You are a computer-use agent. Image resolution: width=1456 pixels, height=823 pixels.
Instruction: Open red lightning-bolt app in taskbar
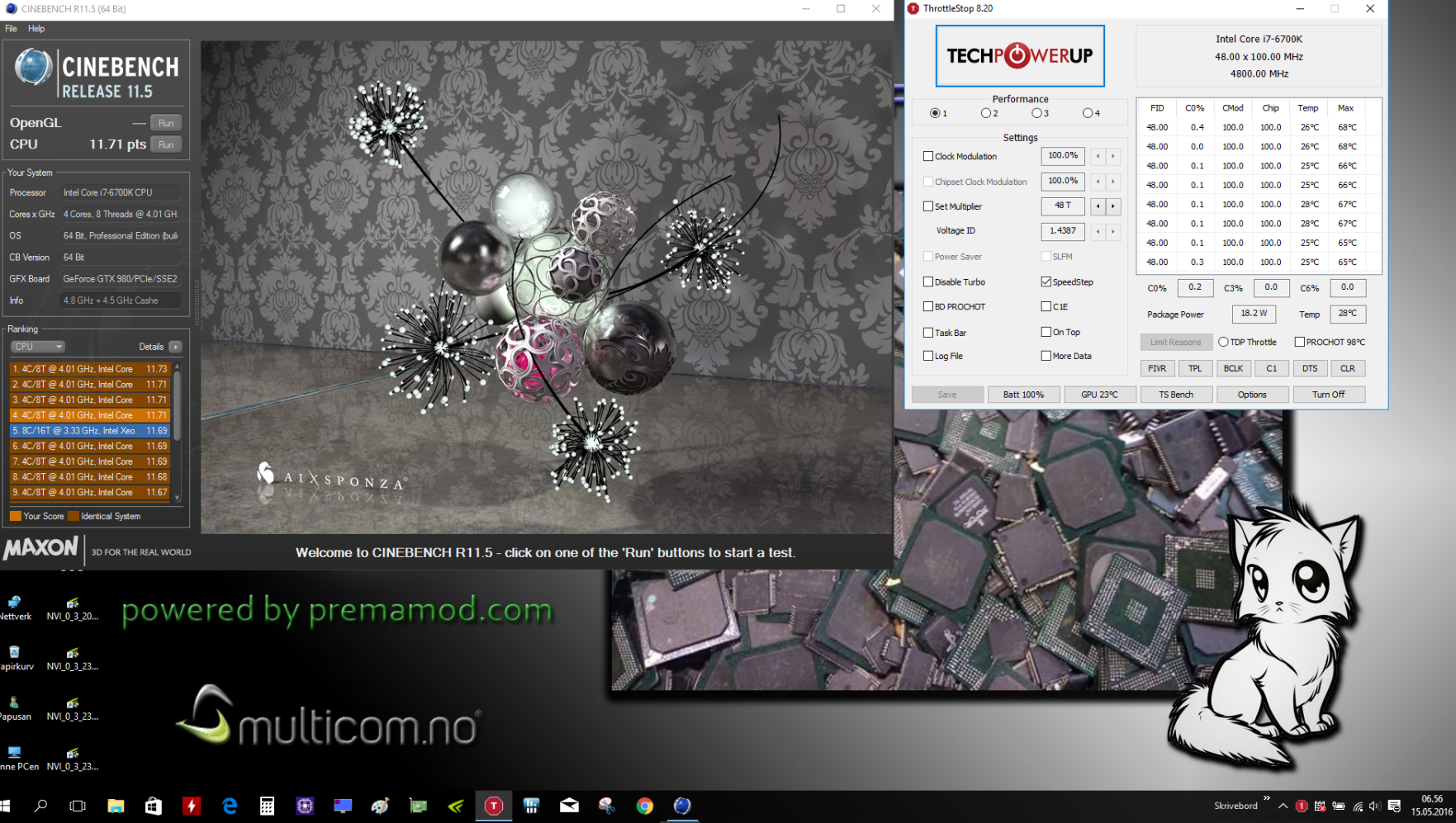pyautogui.click(x=192, y=806)
